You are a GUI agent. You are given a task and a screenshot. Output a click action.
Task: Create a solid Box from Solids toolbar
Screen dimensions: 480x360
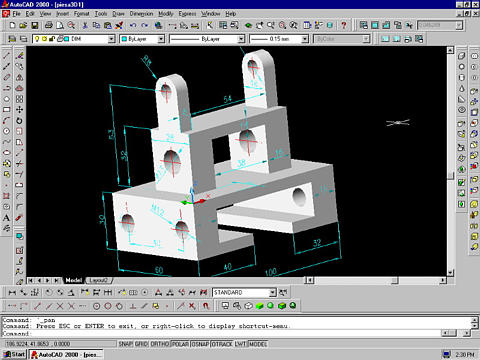coord(462,56)
